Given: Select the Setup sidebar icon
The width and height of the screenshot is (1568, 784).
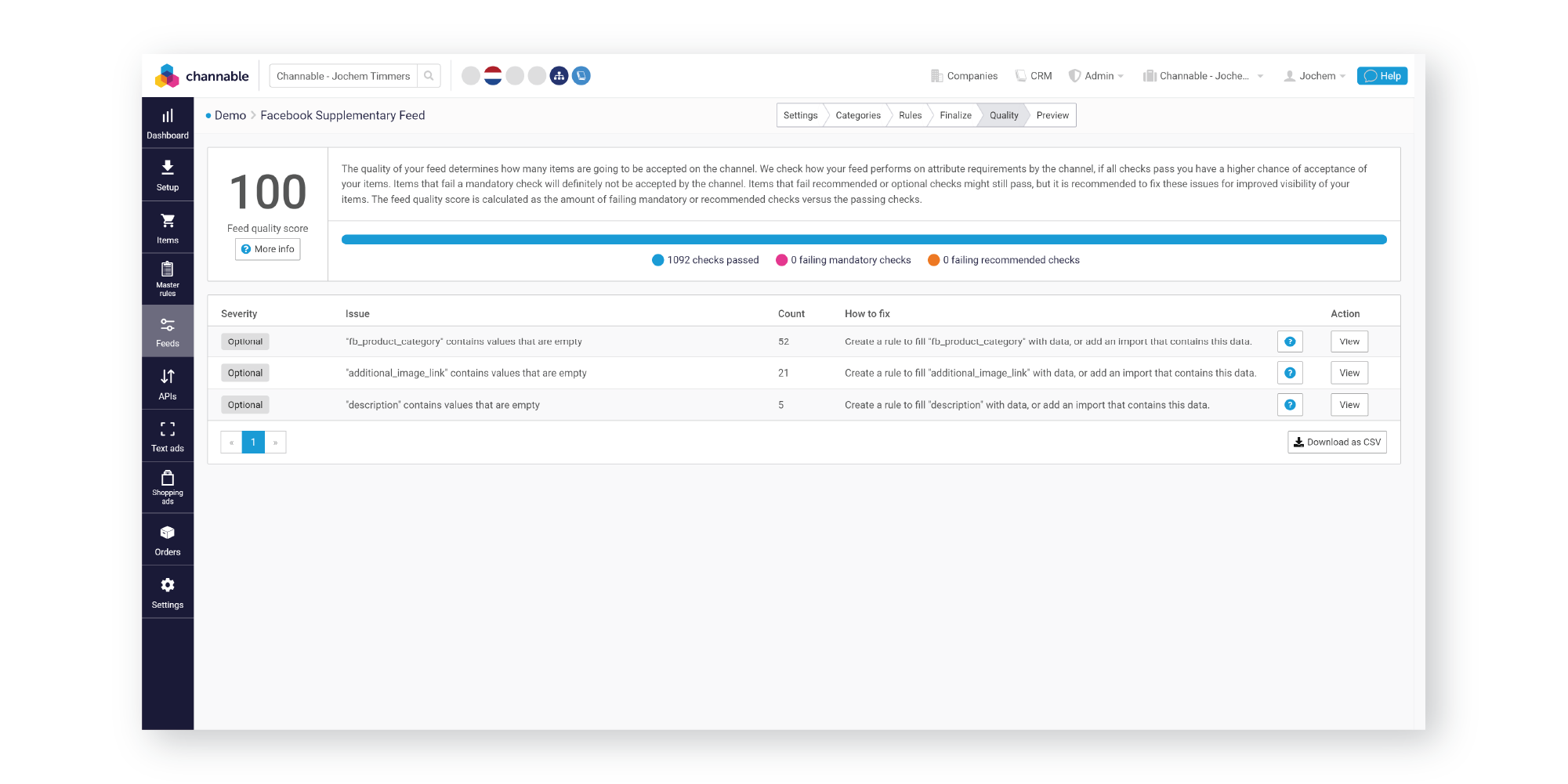Looking at the screenshot, I should (x=167, y=175).
